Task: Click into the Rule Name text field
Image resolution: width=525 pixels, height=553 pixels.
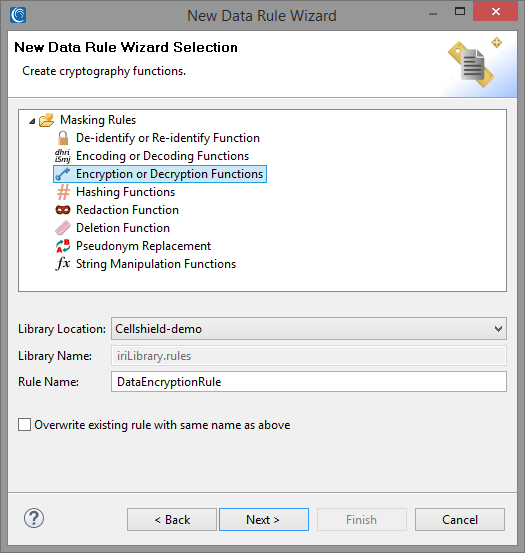Action: click(309, 382)
